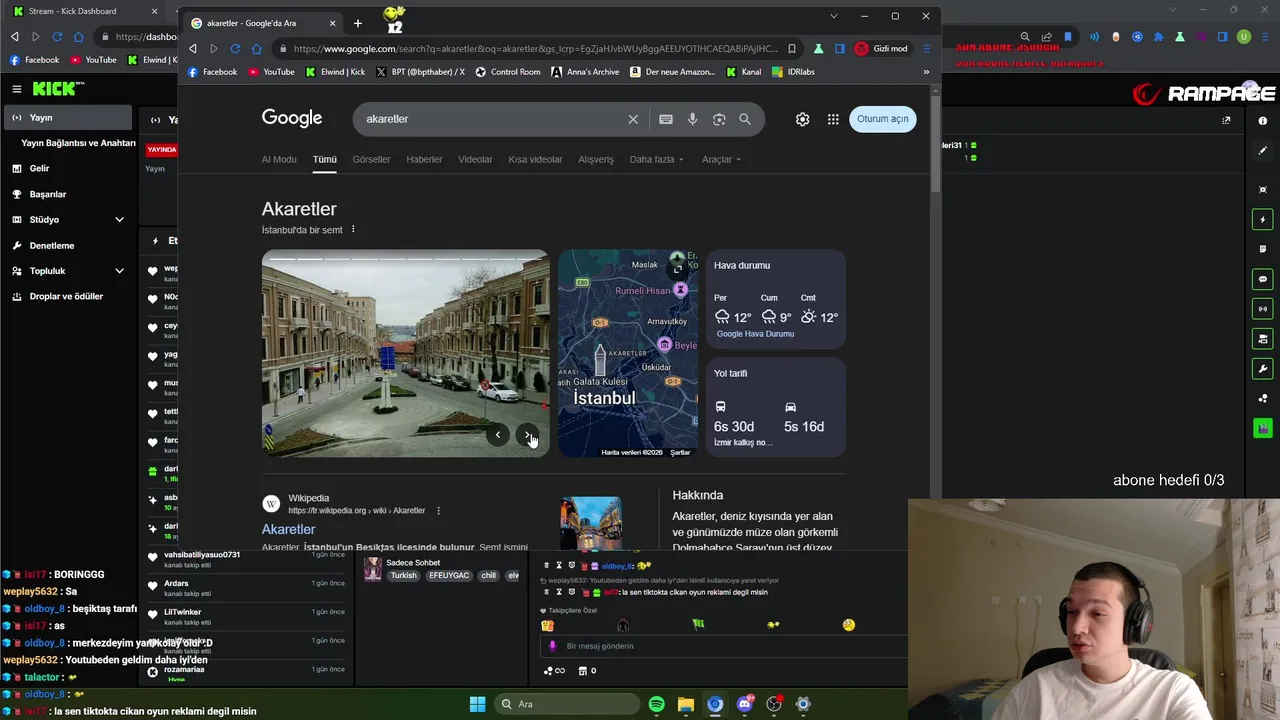This screenshot has width=1280, height=720.
Task: Open the YouTube bookmark in front window
Action: click(x=271, y=72)
